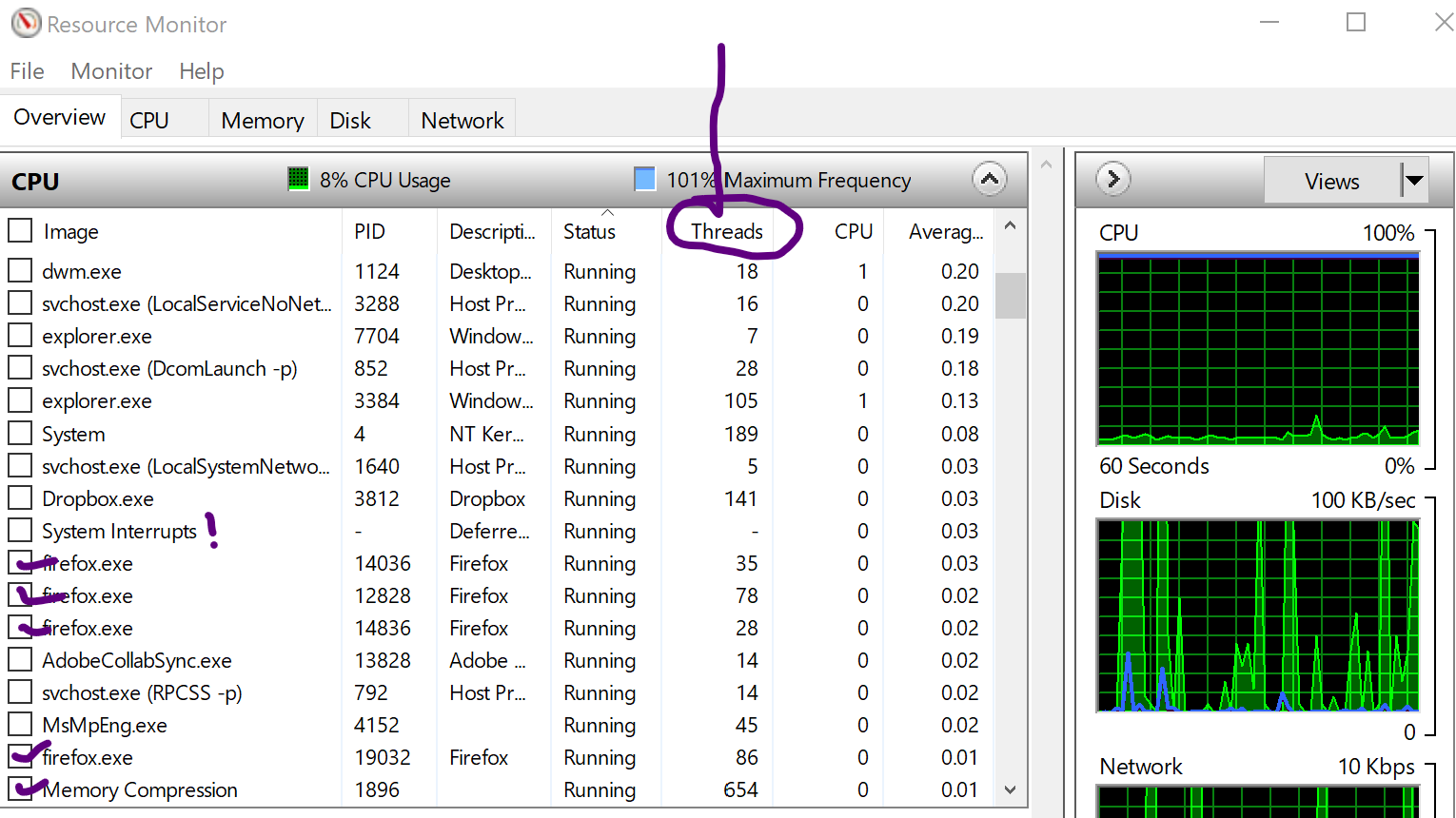Click svchost.exe (LocalSystemNetwo... name
The image size is (1456, 818).
point(186,467)
